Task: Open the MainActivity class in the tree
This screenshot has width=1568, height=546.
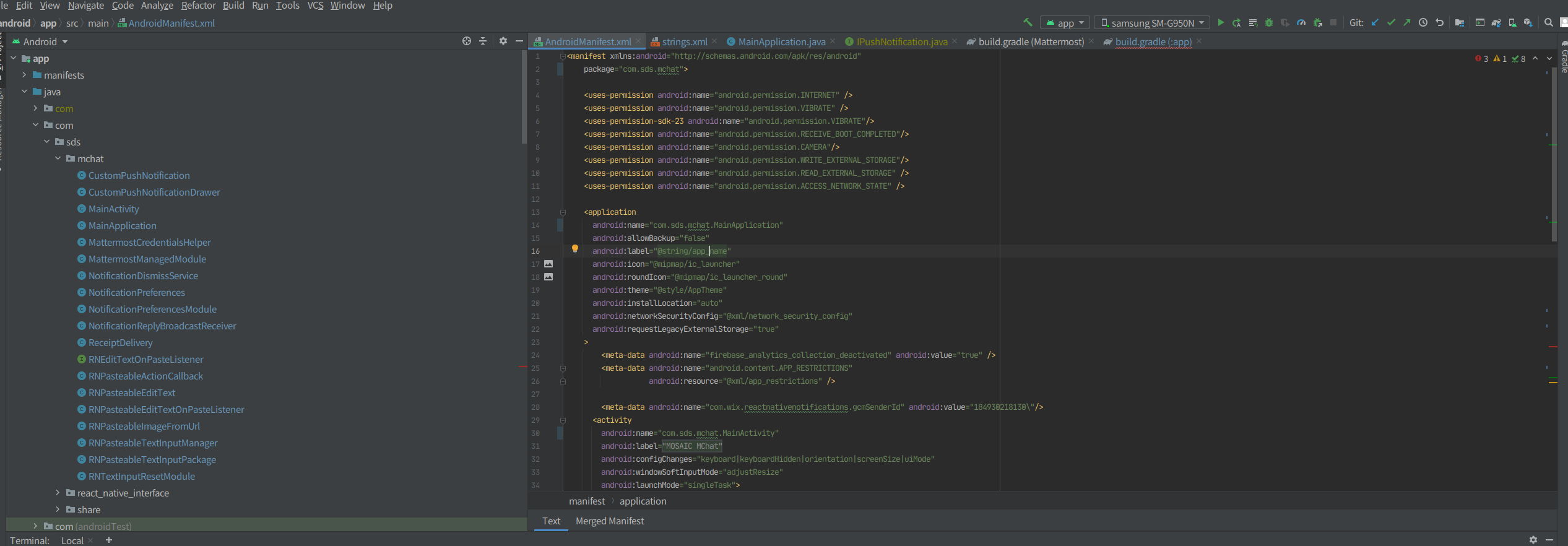Action: pyautogui.click(x=113, y=209)
